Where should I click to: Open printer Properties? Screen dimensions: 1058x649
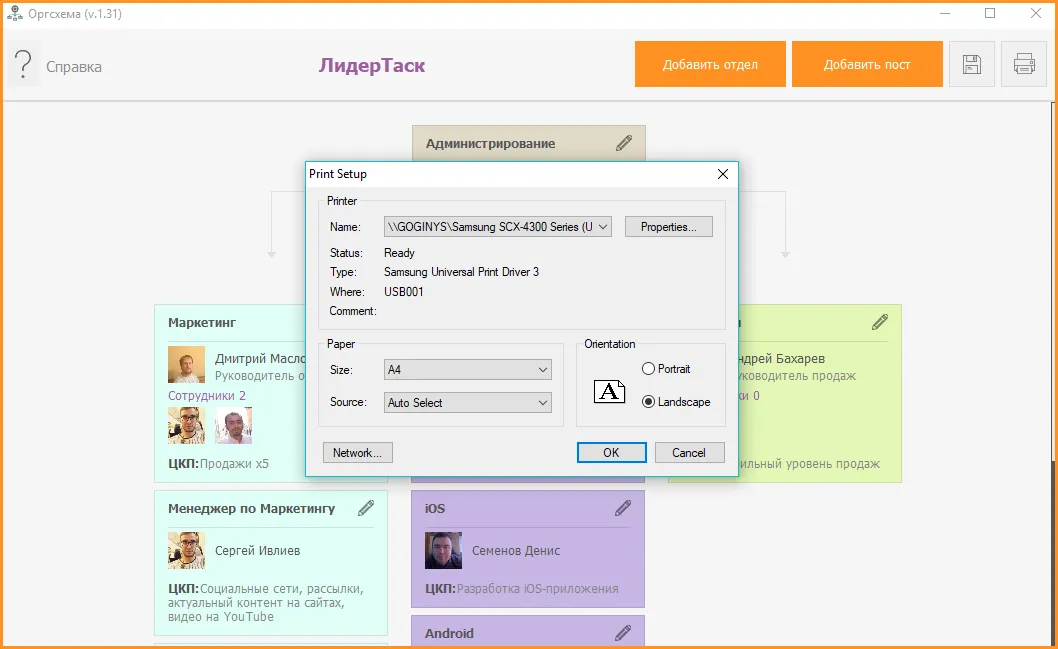[668, 227]
